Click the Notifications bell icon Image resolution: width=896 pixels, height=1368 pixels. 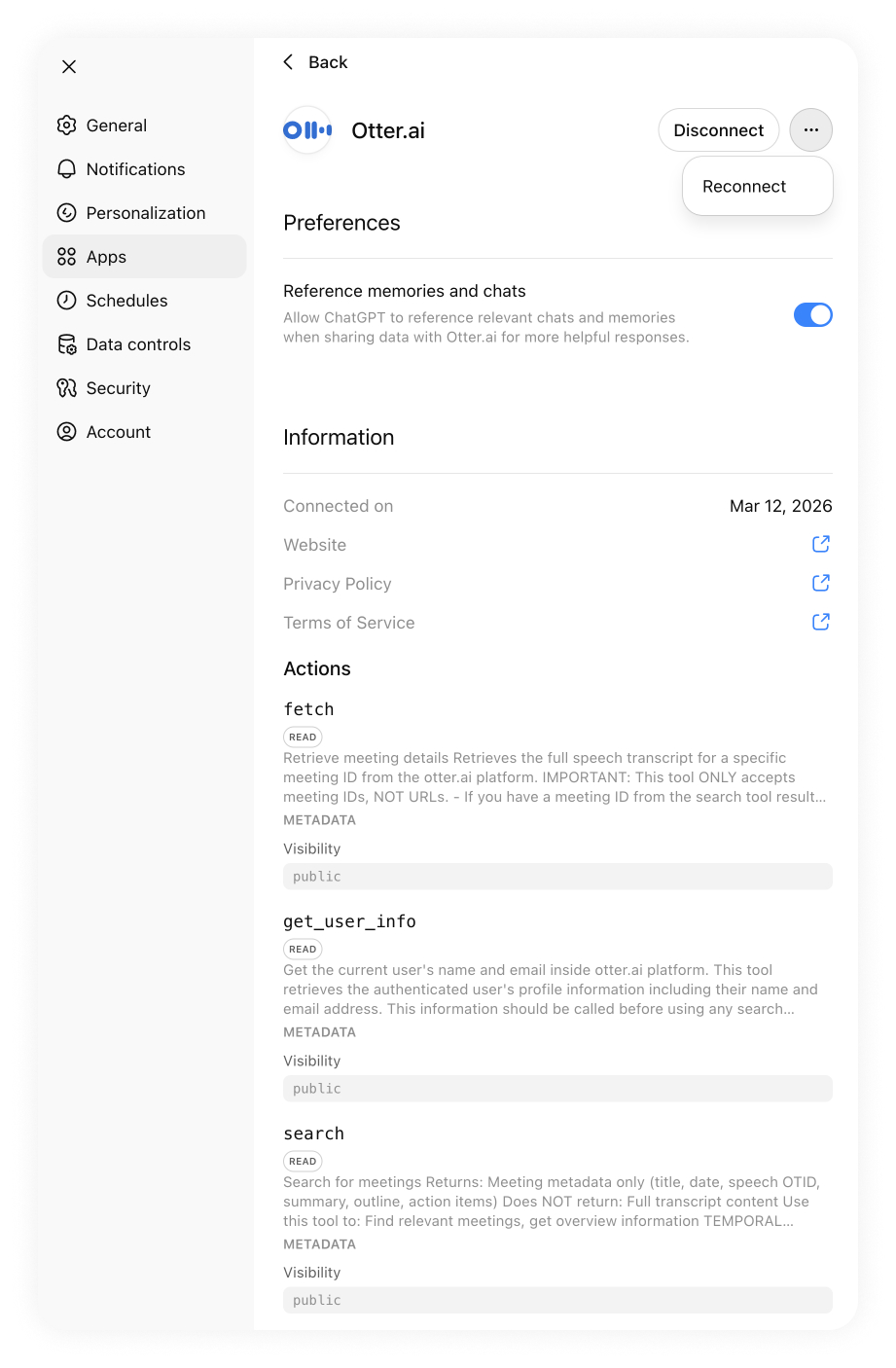(66, 169)
